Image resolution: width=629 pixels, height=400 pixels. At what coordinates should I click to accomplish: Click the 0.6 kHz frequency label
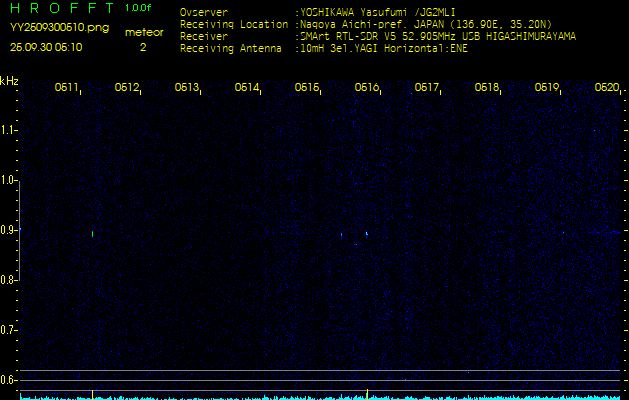click(x=7, y=380)
